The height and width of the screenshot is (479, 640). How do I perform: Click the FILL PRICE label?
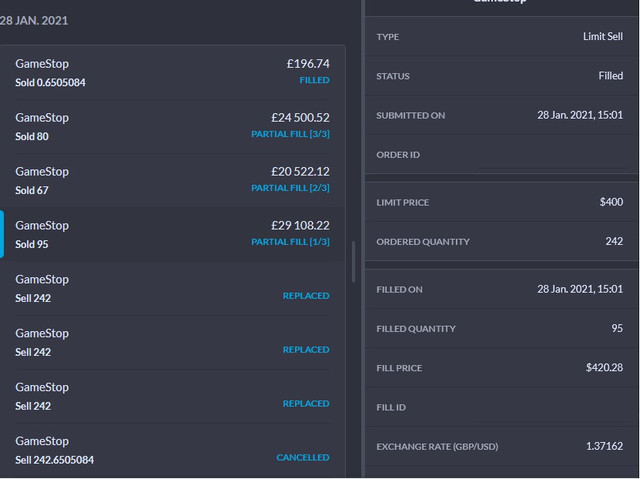pos(399,368)
